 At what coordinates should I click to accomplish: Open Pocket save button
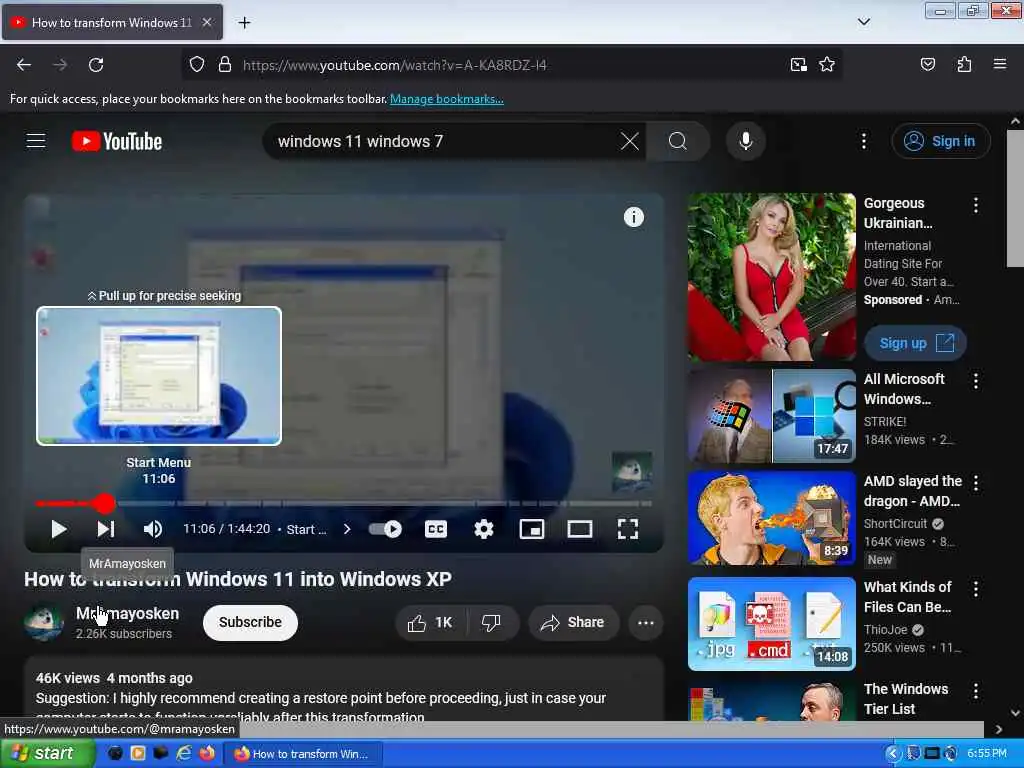coord(927,65)
